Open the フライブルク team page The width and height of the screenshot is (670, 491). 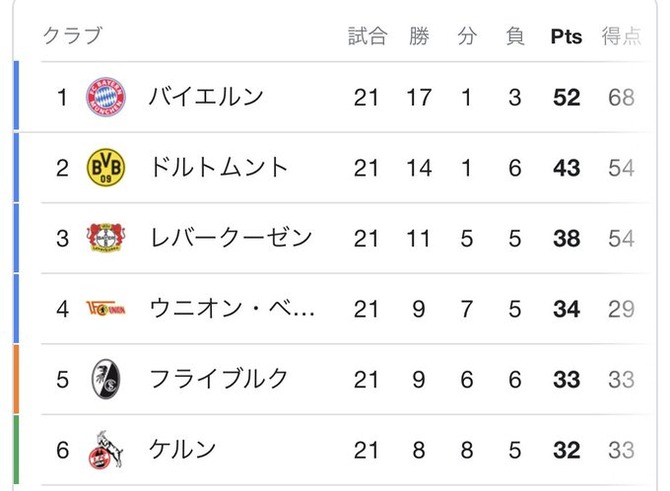pos(218,379)
